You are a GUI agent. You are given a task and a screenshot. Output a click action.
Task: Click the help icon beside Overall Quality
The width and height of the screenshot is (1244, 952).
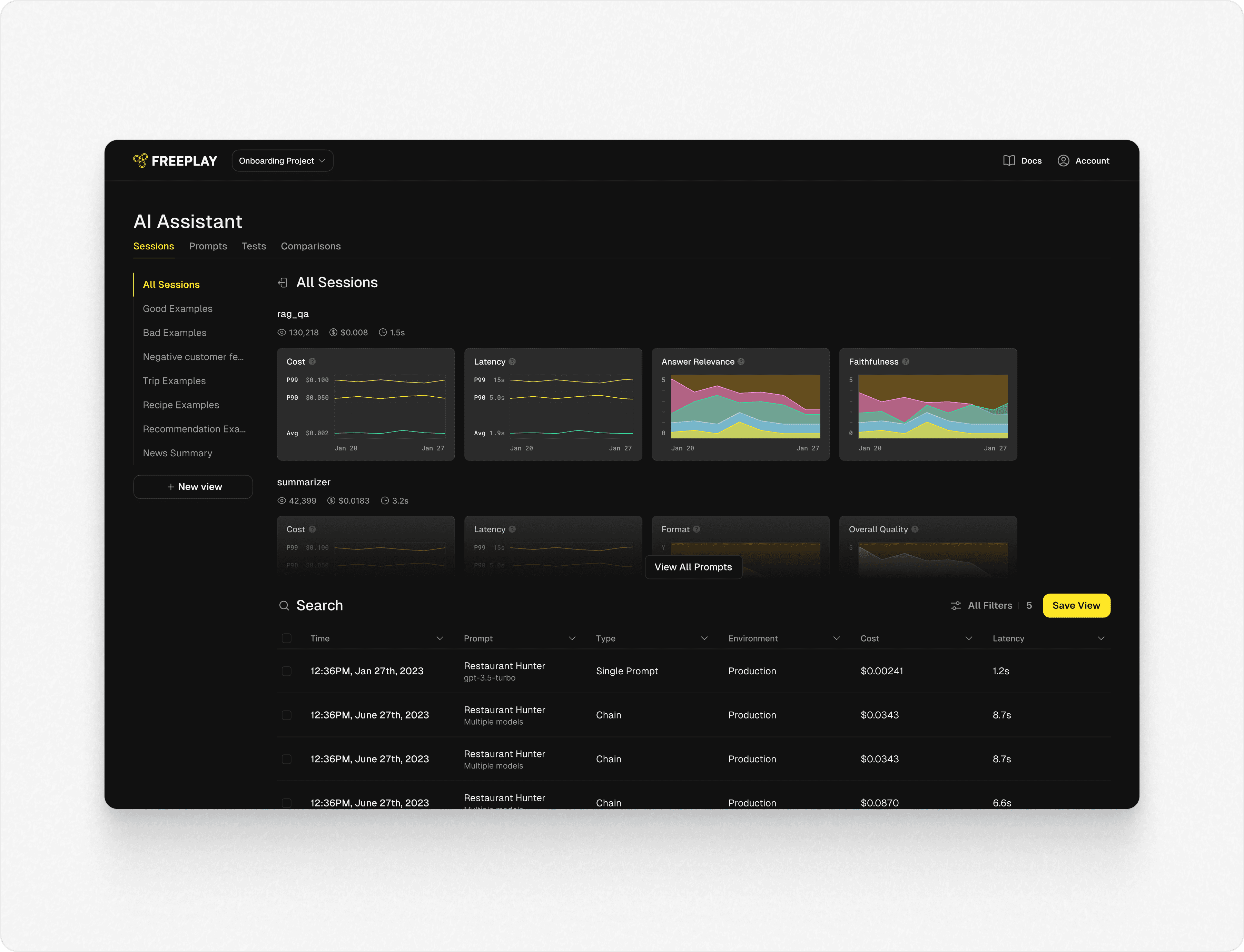tap(915, 529)
